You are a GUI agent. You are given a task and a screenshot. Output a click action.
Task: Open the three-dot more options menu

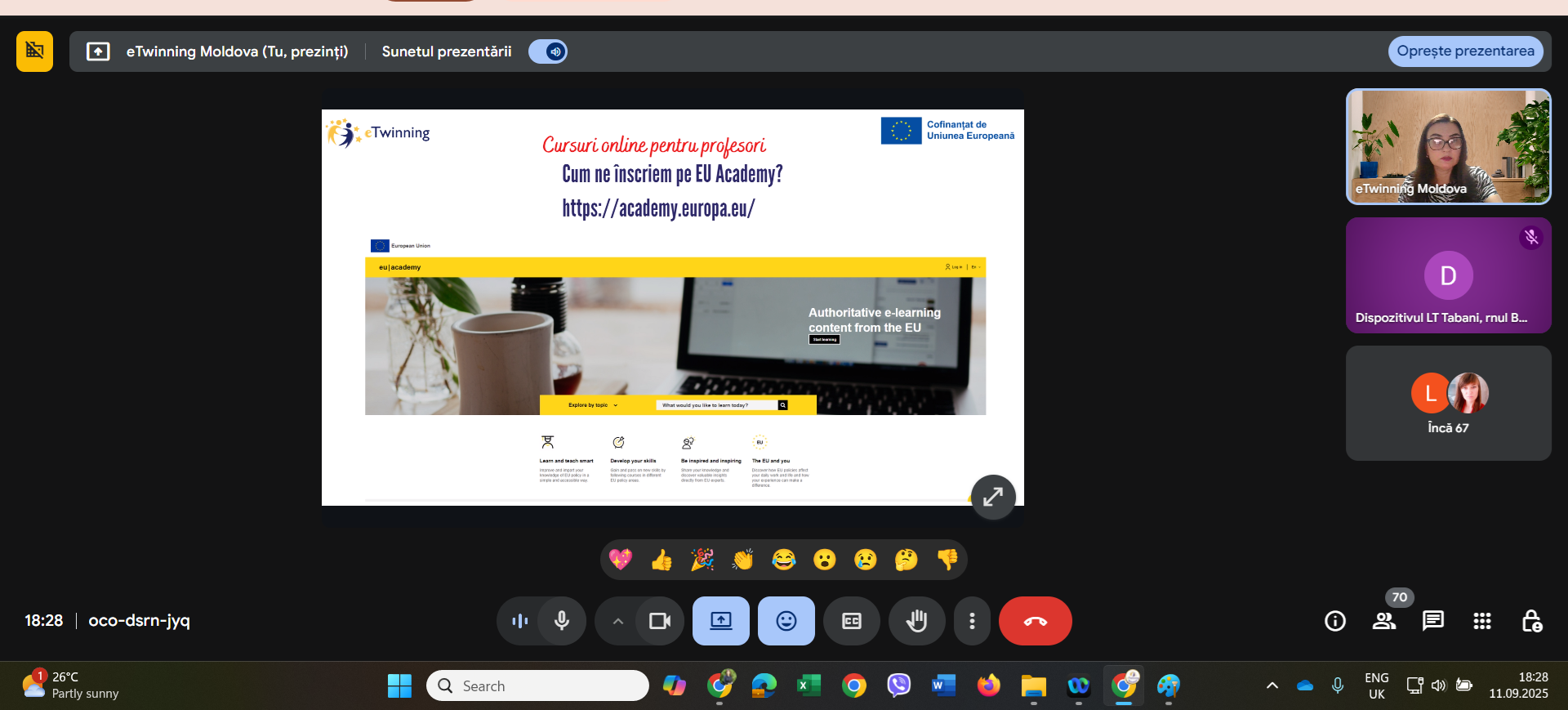click(x=972, y=621)
